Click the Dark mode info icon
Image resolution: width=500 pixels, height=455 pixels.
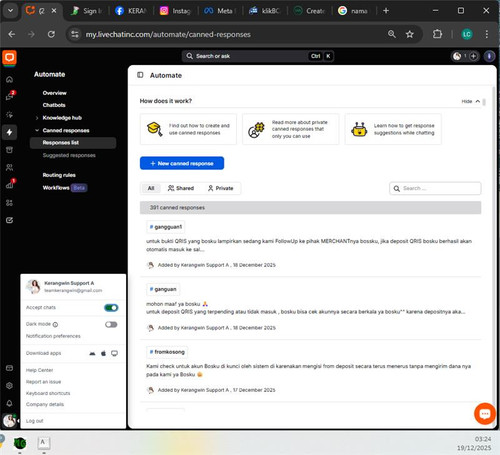(55, 324)
